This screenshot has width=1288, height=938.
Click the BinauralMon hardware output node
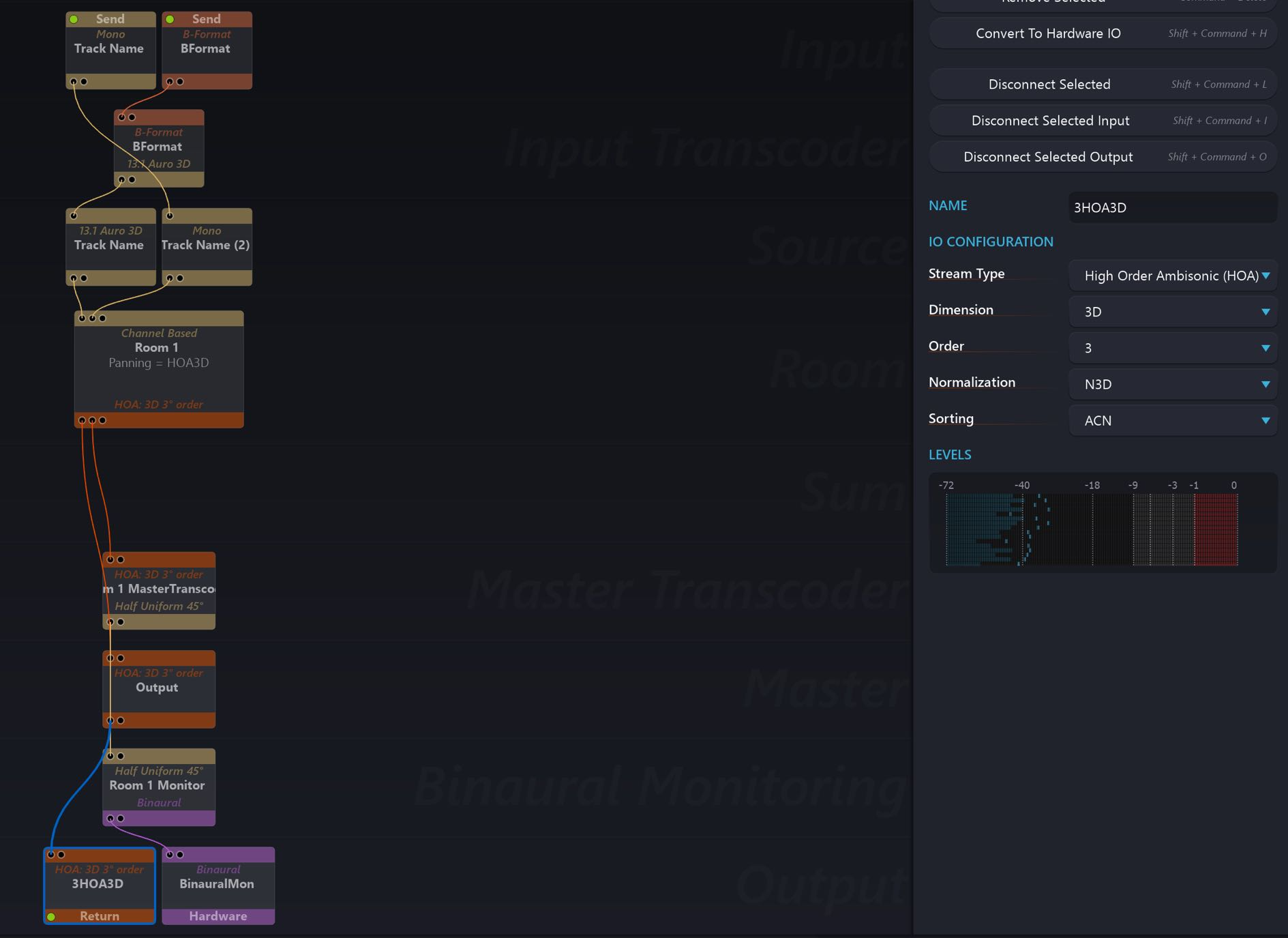pos(218,885)
